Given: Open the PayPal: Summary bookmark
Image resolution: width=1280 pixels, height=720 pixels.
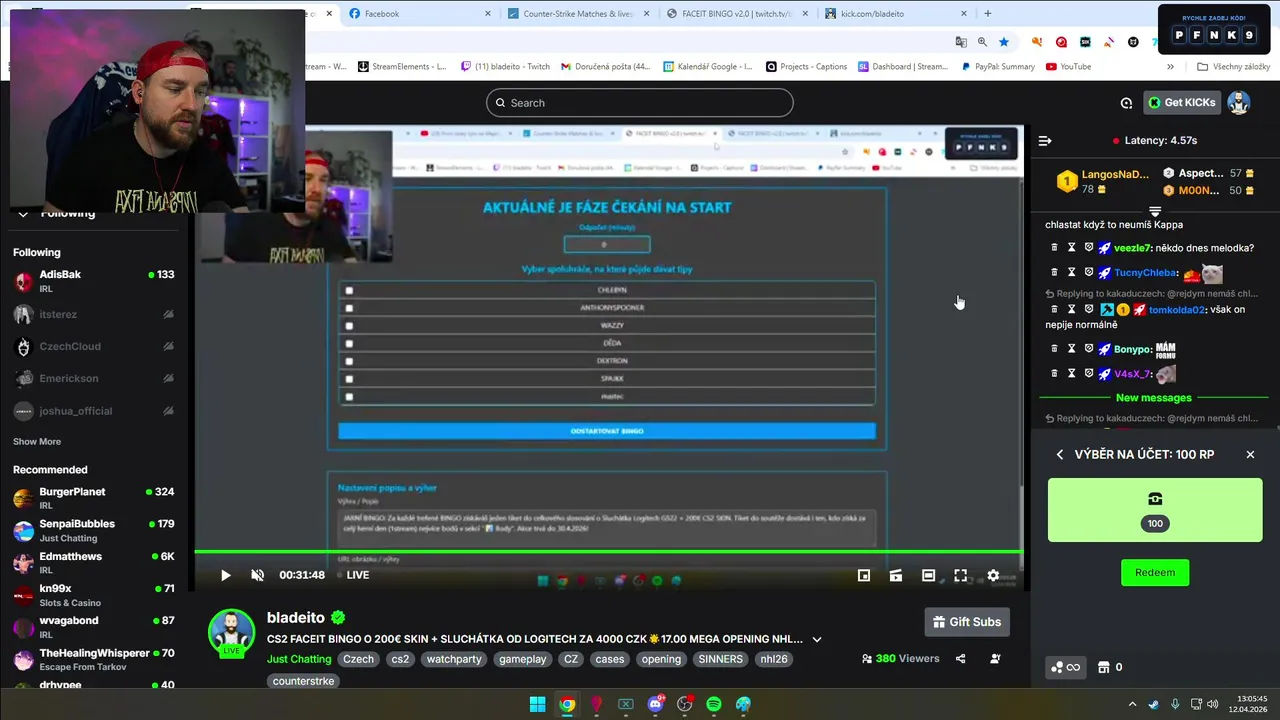Looking at the screenshot, I should click(998, 67).
